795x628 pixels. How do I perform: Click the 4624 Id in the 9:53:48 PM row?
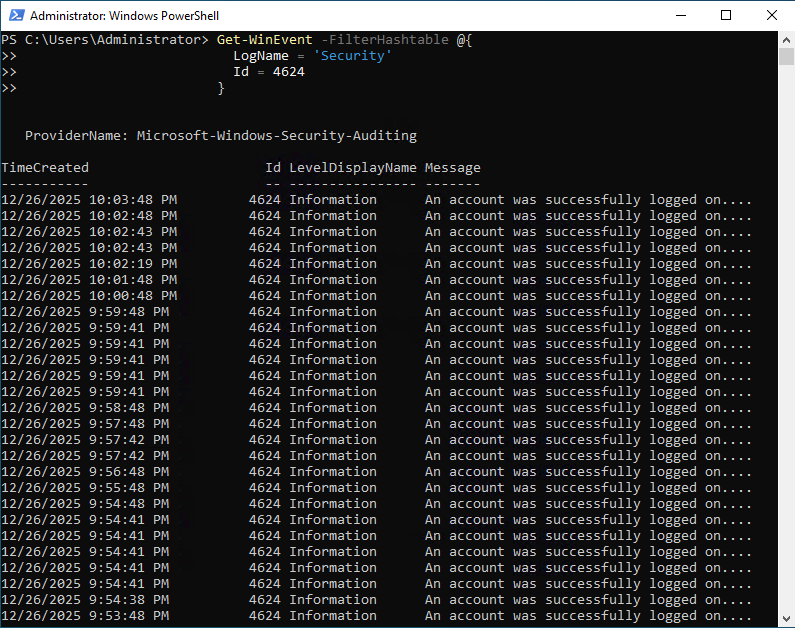[x=264, y=616]
